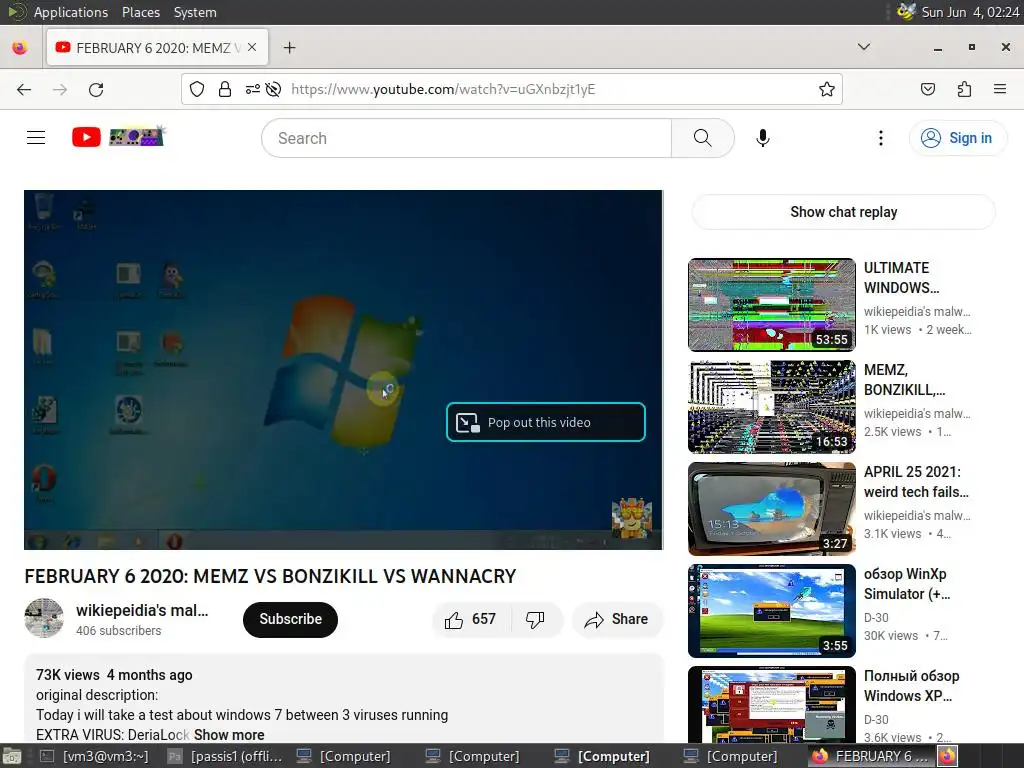
Task: Click Show chat replay
Action: tap(843, 212)
